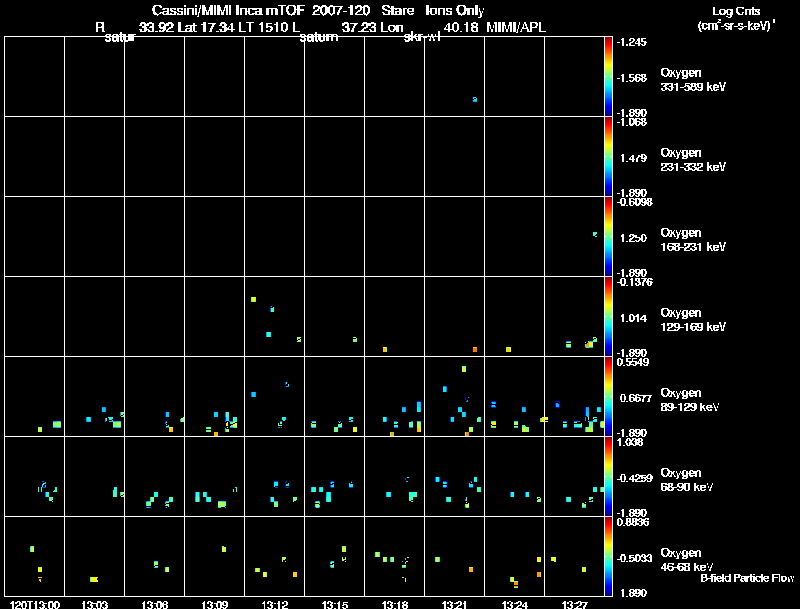Click the Oxygen 168-231 keV color scale
This screenshot has height=609, width=800.
(608, 237)
